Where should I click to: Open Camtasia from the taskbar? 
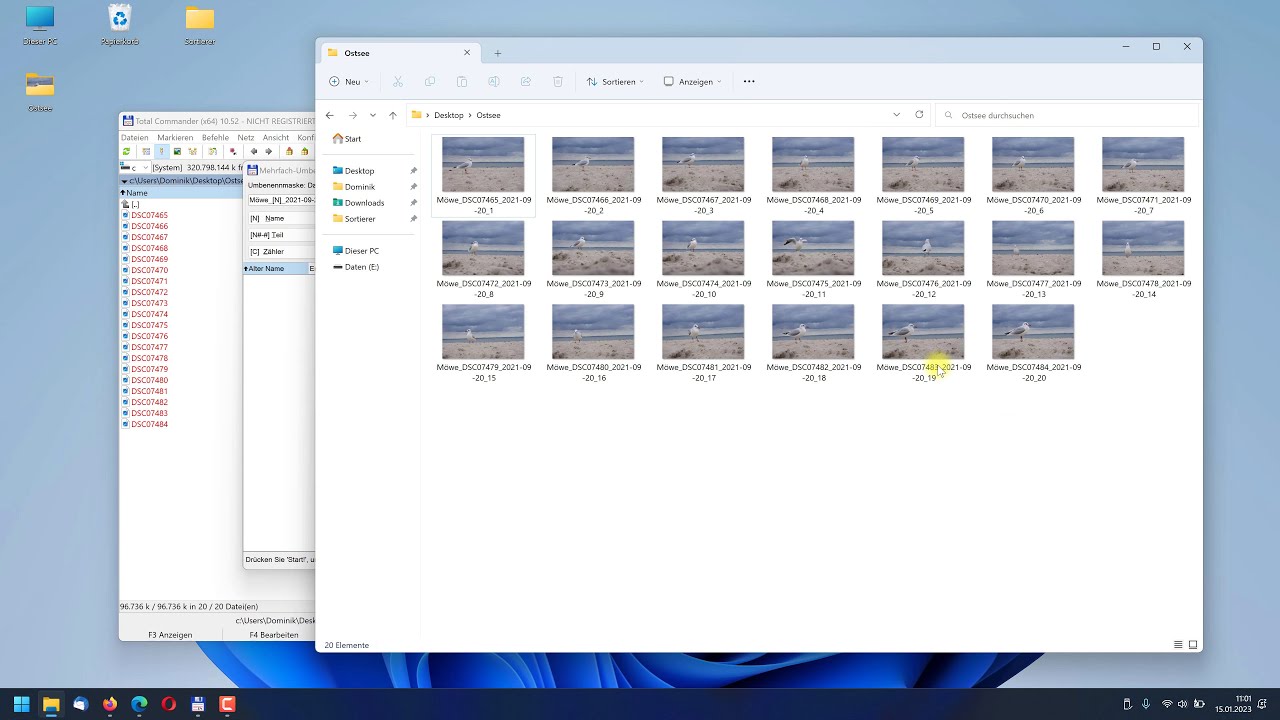[227, 704]
